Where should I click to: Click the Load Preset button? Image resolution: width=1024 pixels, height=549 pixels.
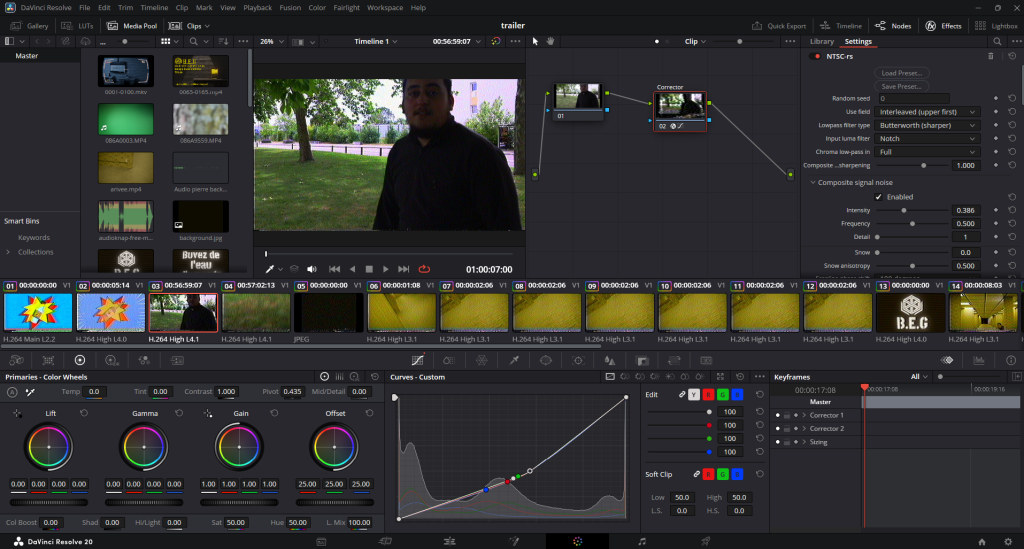tap(901, 73)
